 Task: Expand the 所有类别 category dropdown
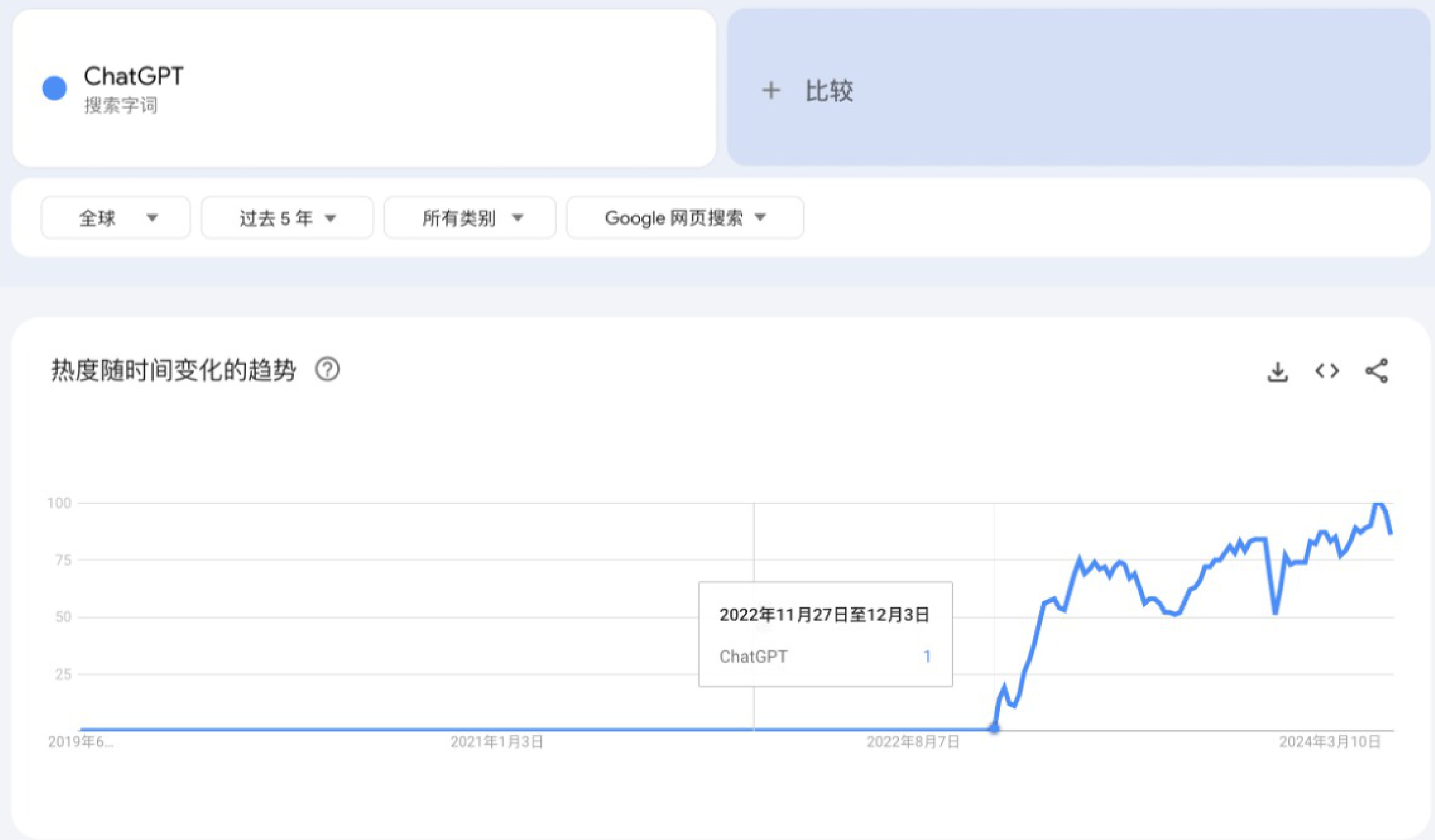(470, 218)
